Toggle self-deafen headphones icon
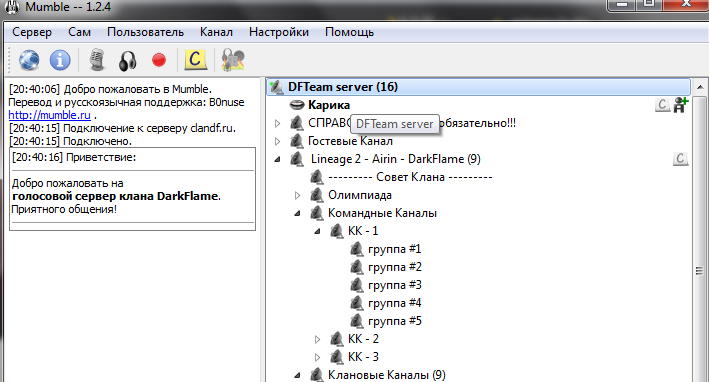This screenshot has width=709, height=382. 128,60
